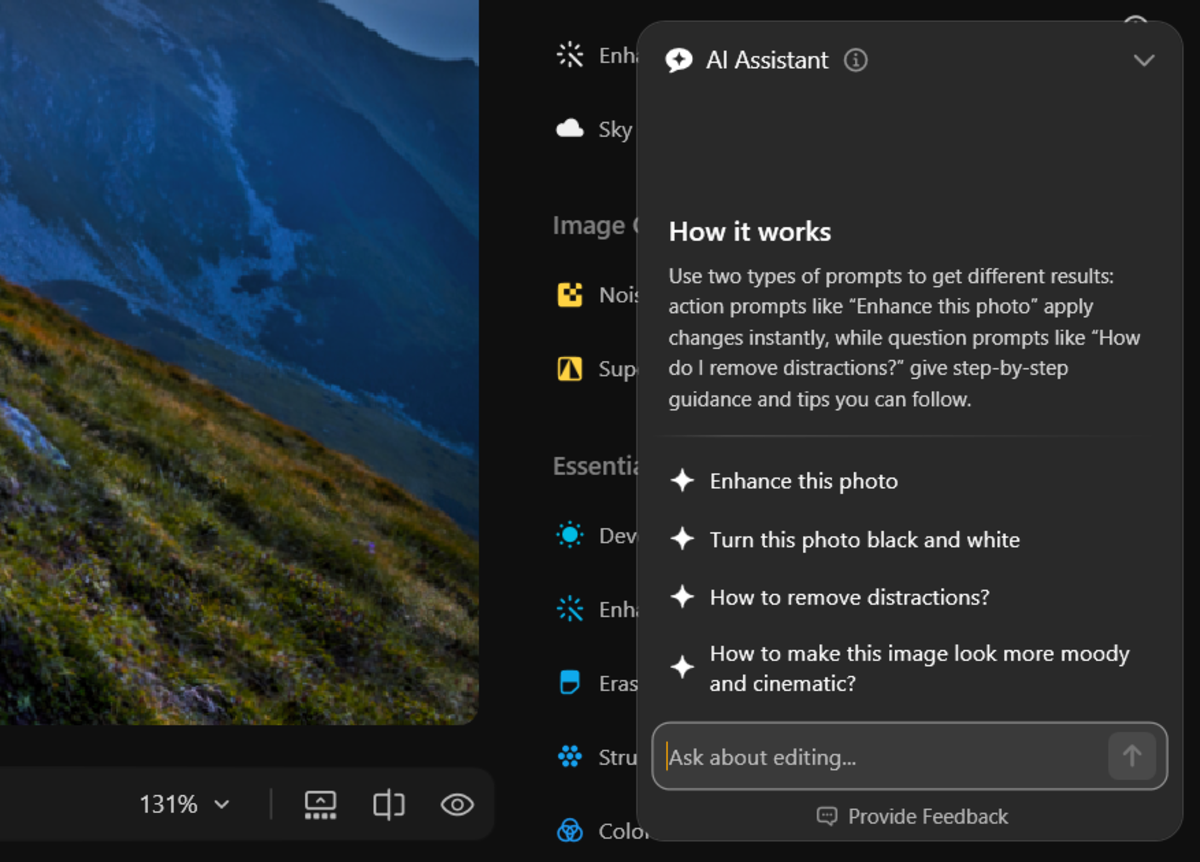Click the AI Assistant chat bubble icon
The image size is (1200, 862).
click(679, 60)
